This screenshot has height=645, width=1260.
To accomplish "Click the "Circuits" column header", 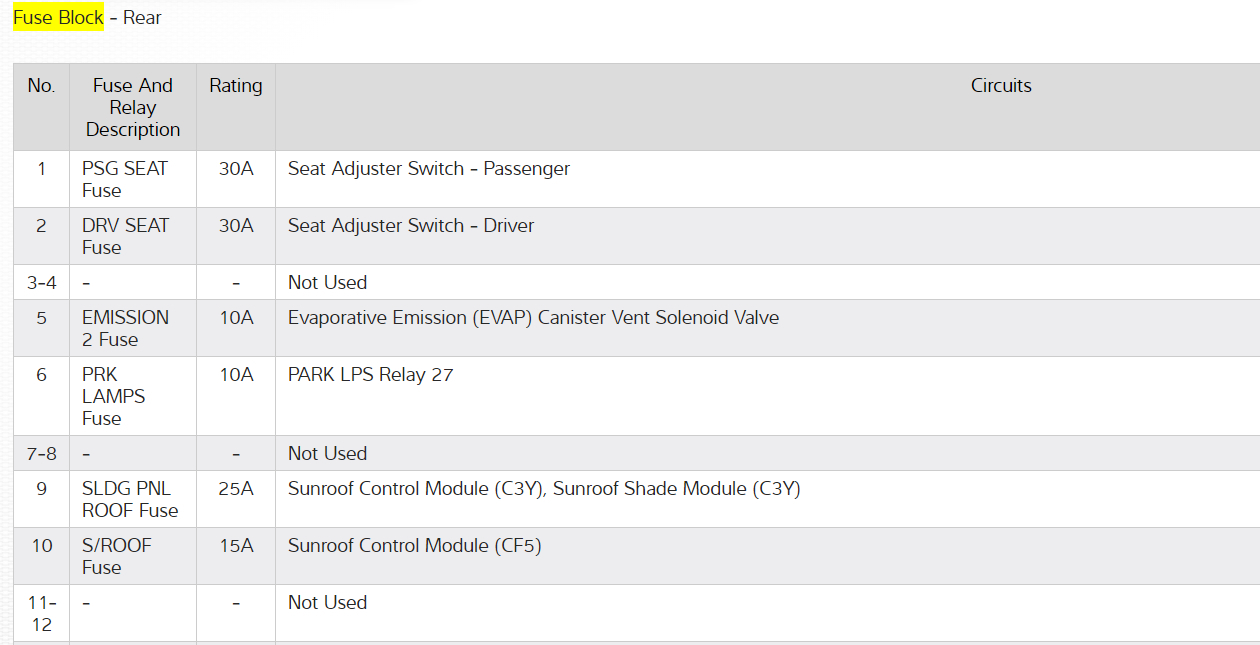I will click(1001, 86).
